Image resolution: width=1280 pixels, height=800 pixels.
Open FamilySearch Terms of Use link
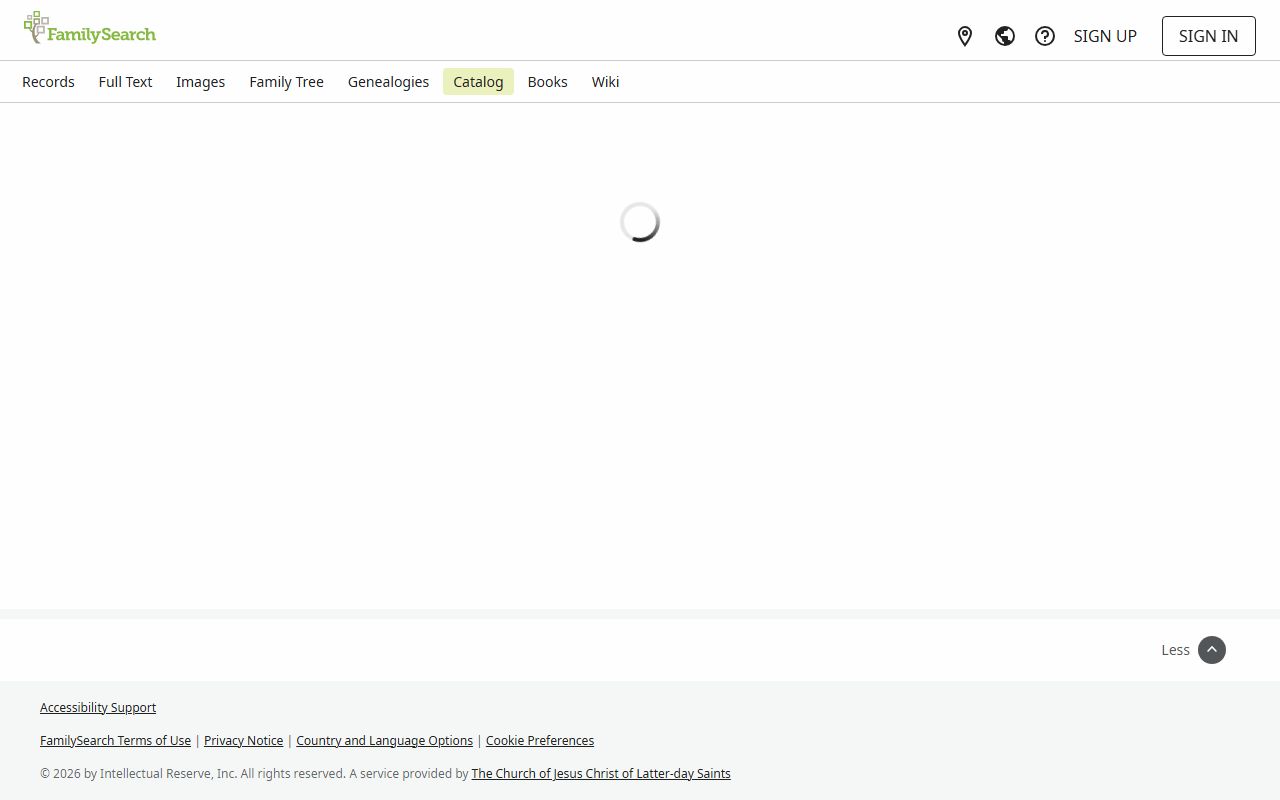(115, 740)
